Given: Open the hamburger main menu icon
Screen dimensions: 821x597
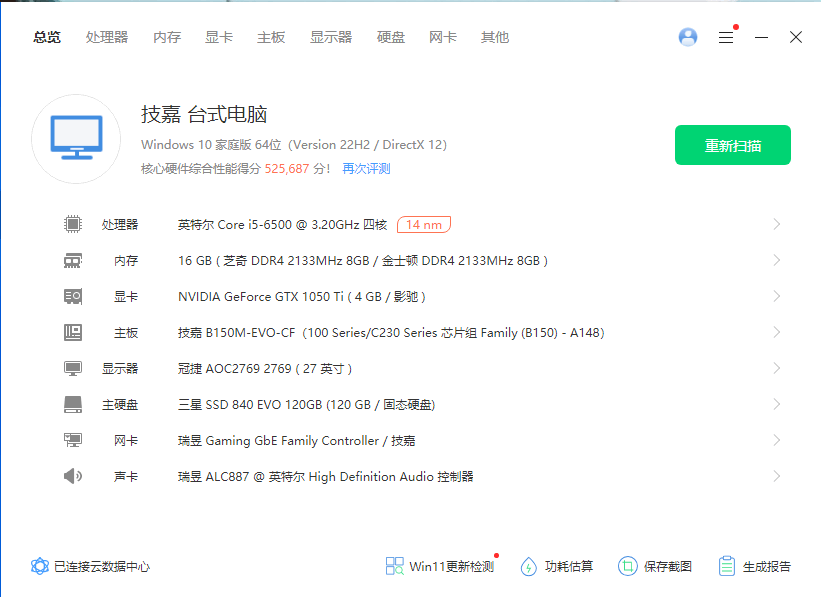Looking at the screenshot, I should tap(726, 37).
